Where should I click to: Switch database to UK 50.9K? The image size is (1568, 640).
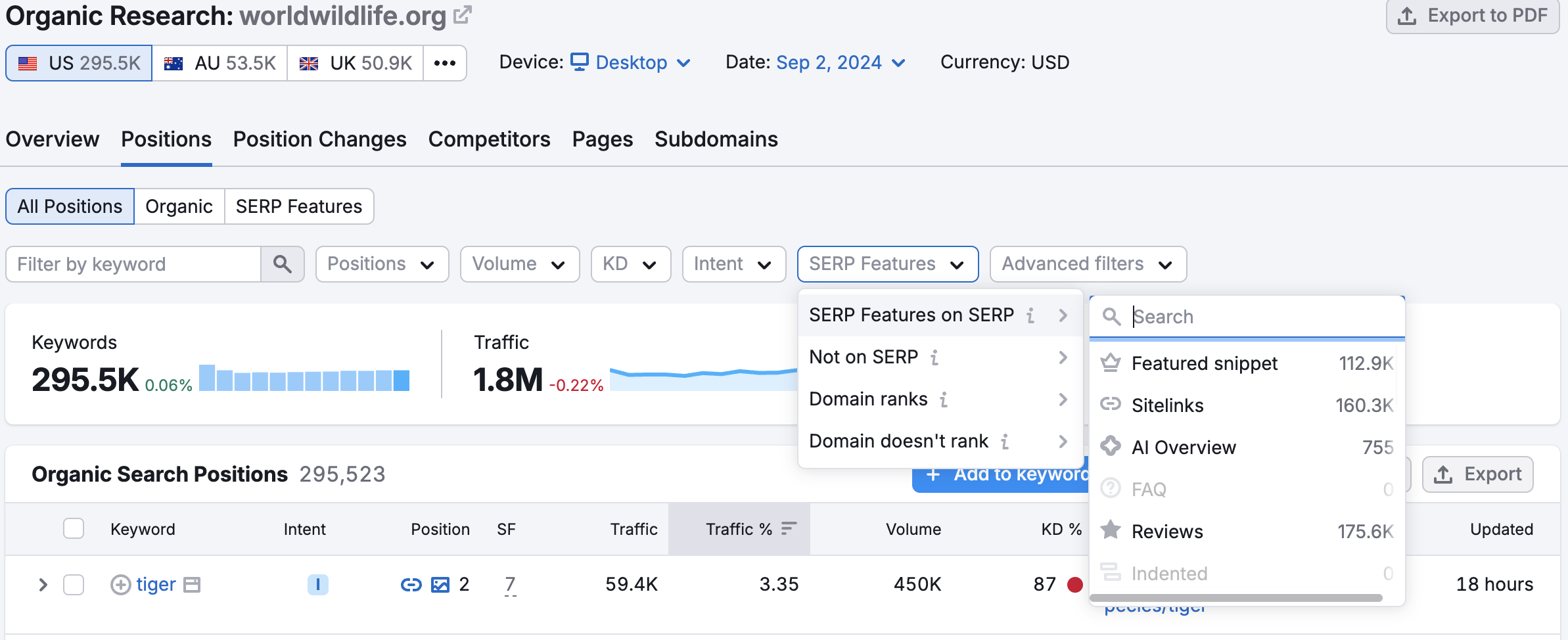tap(356, 63)
